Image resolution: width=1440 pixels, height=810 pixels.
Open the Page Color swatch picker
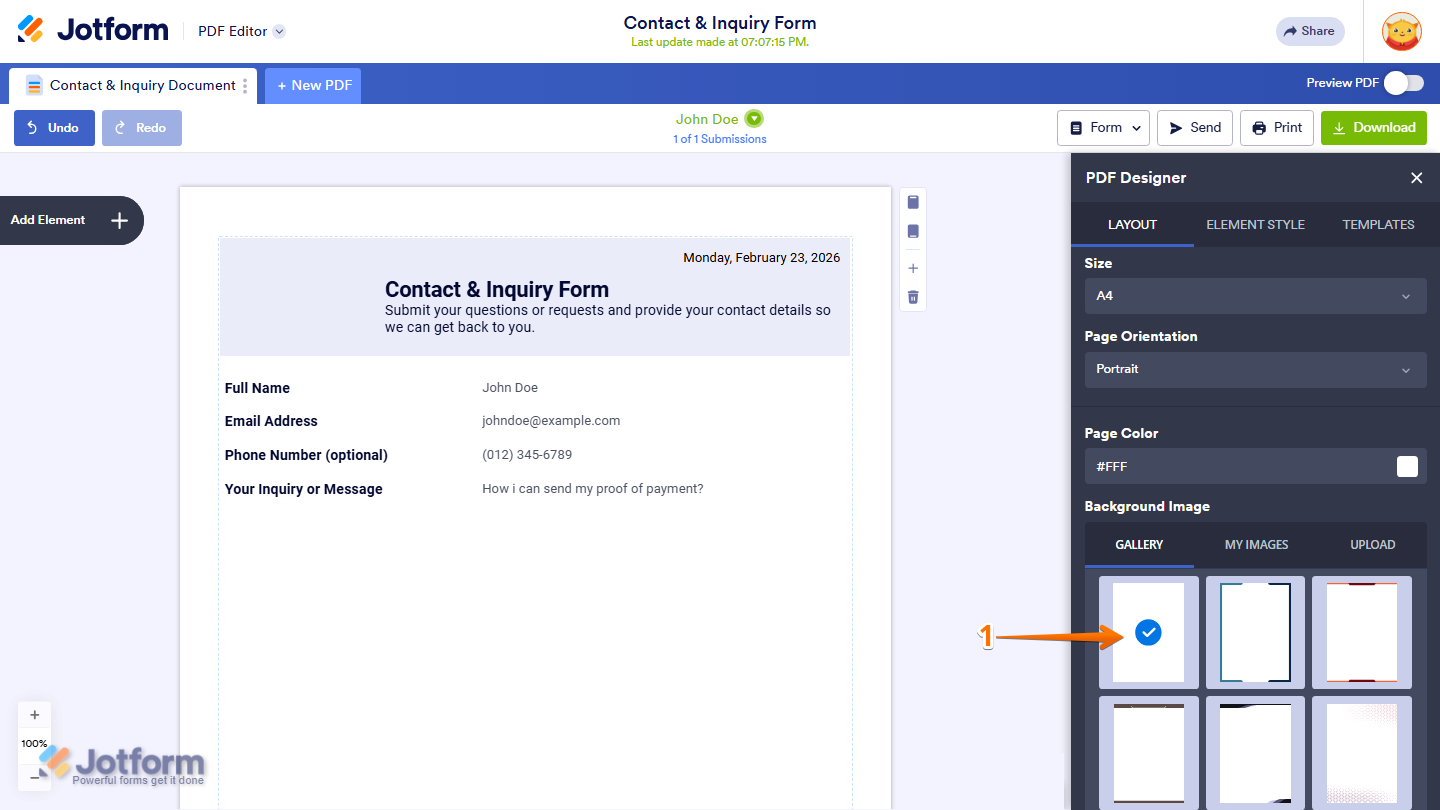1406,466
